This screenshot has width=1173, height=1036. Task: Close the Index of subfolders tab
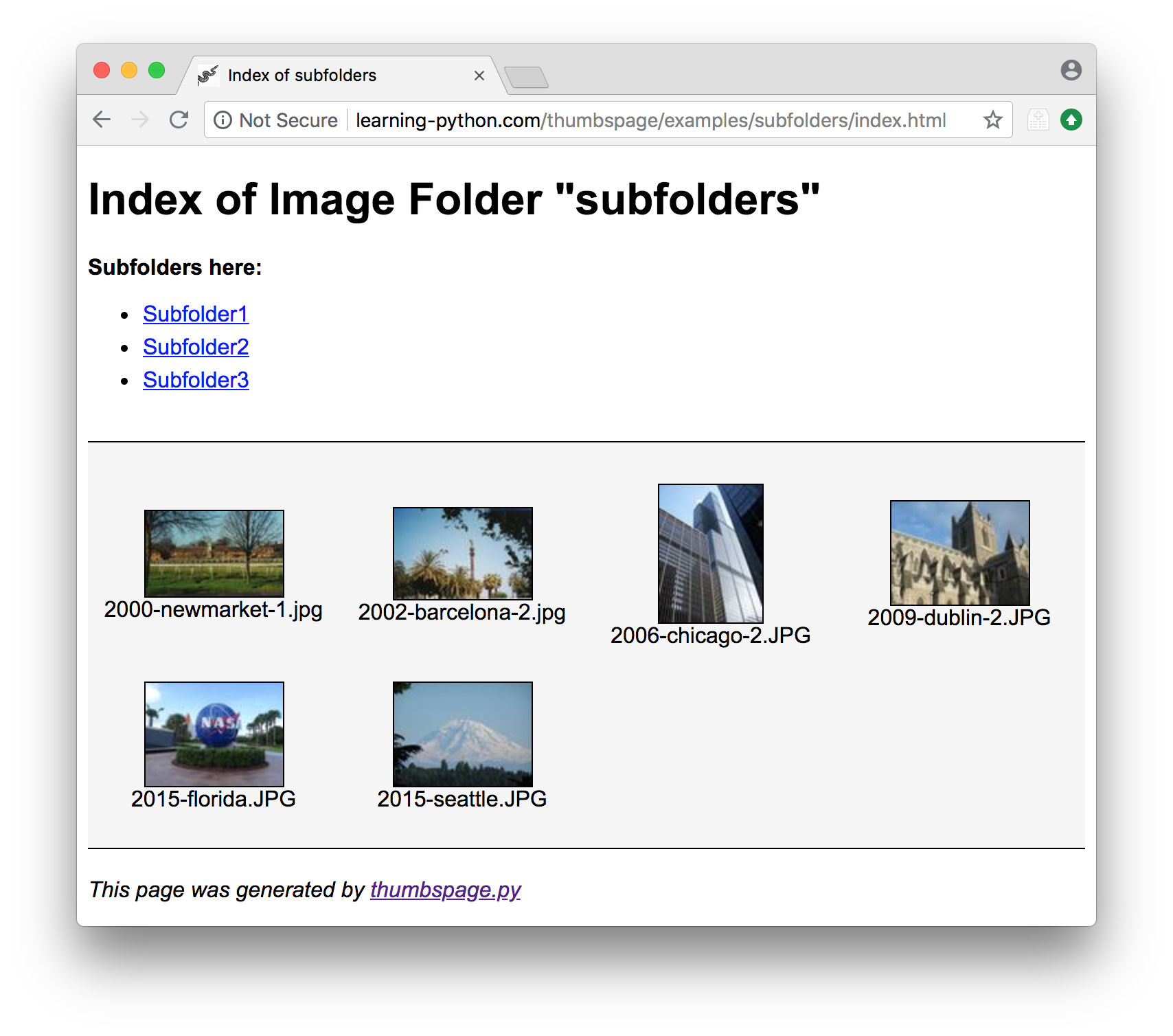479,76
